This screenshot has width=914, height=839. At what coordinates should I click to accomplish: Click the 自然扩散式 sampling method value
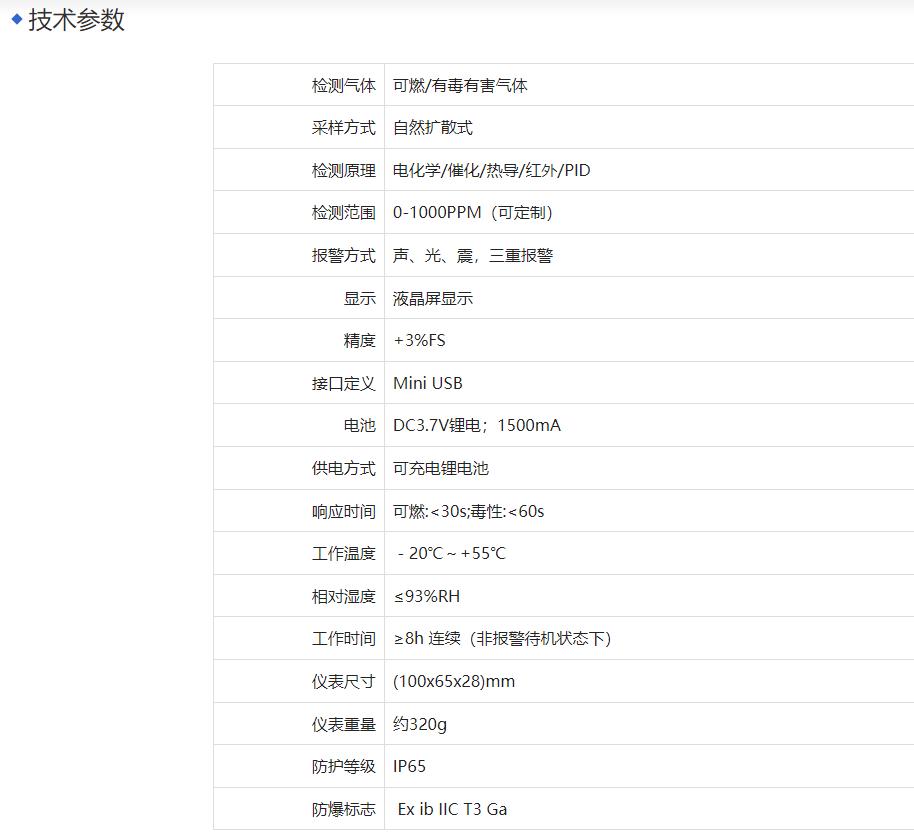(432, 128)
